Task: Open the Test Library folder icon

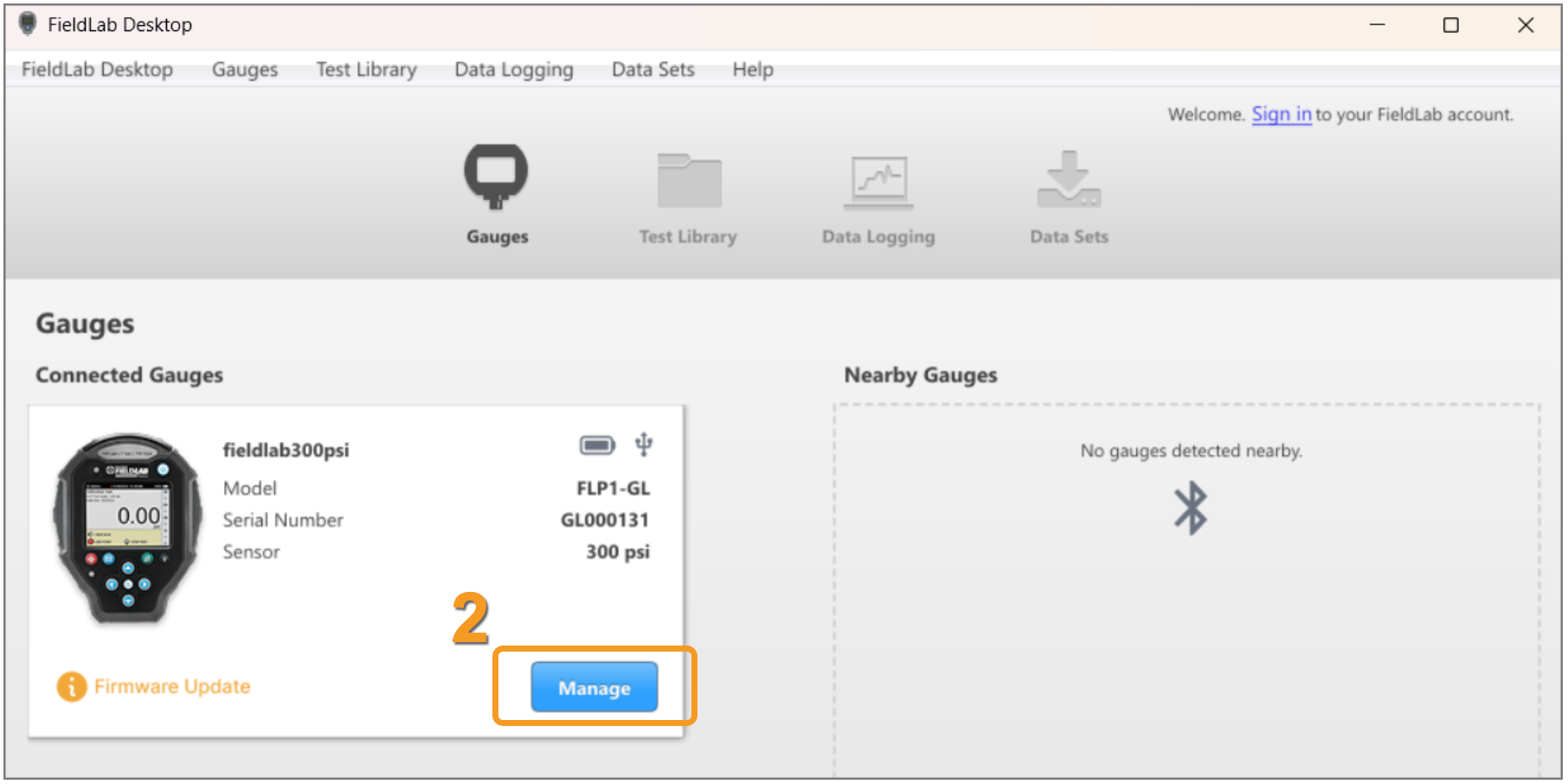Action: pos(689,180)
